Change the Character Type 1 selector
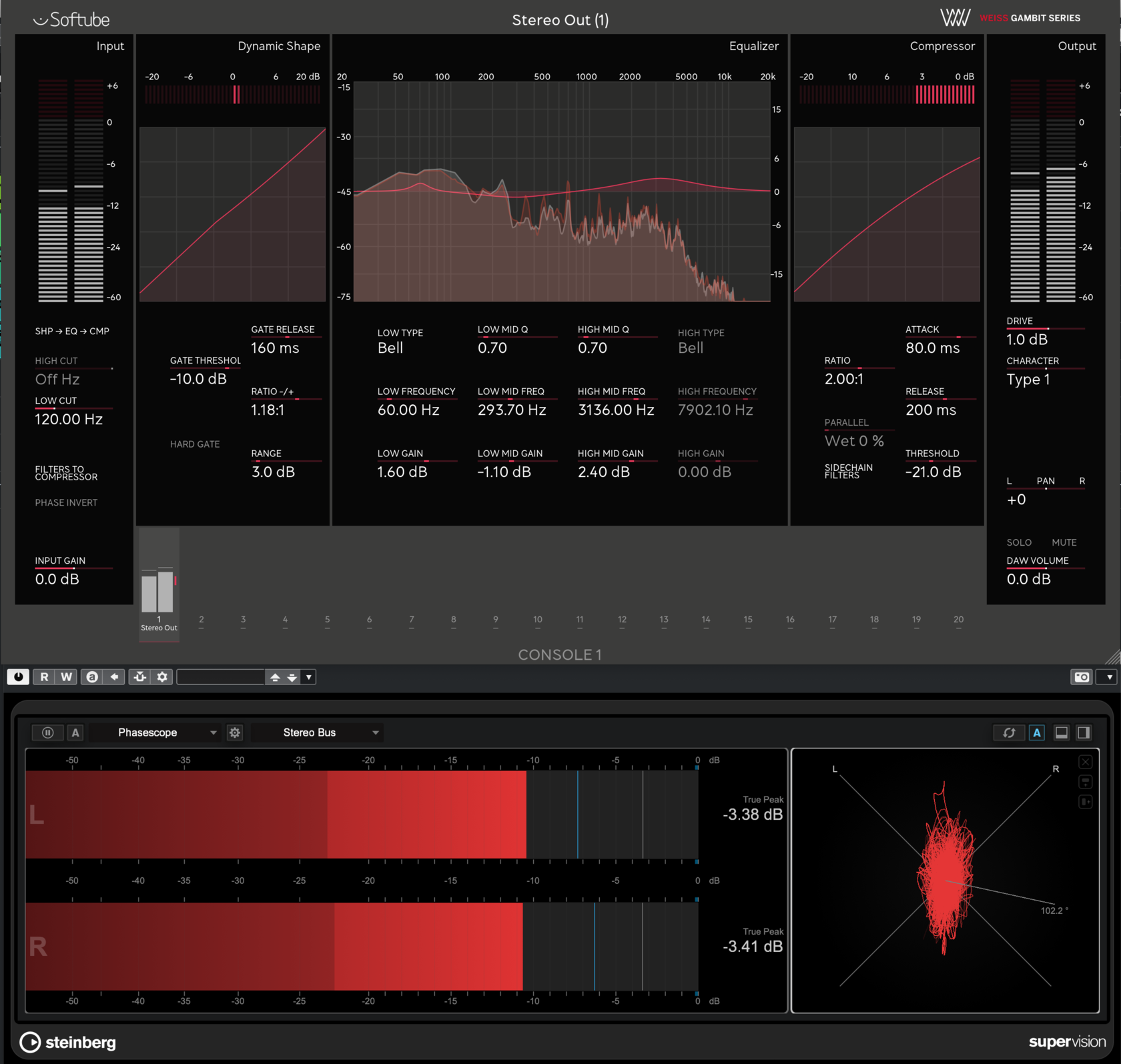1121x1064 pixels. (1028, 380)
